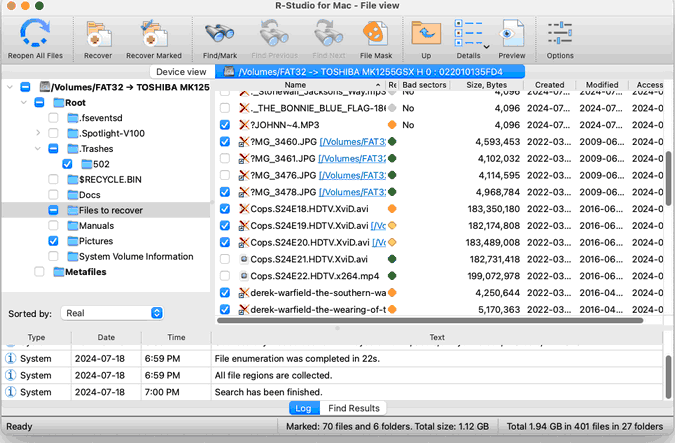
Task: Open the ?MG_3461.JPG volume link
Action: click(x=352, y=158)
